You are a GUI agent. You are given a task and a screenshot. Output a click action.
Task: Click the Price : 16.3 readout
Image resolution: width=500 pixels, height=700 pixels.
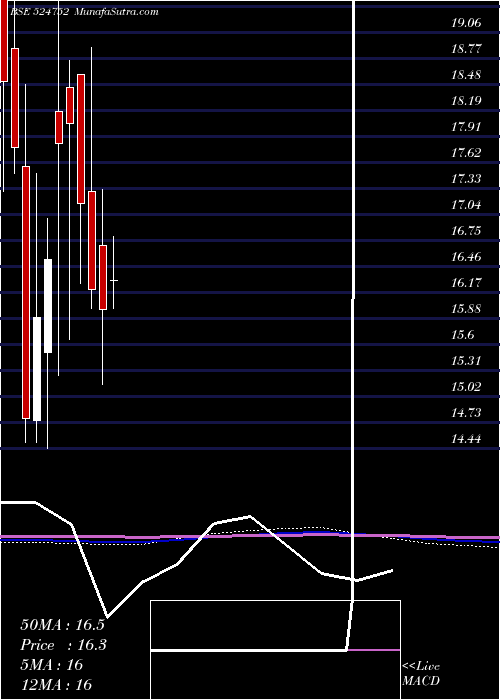pos(63,645)
